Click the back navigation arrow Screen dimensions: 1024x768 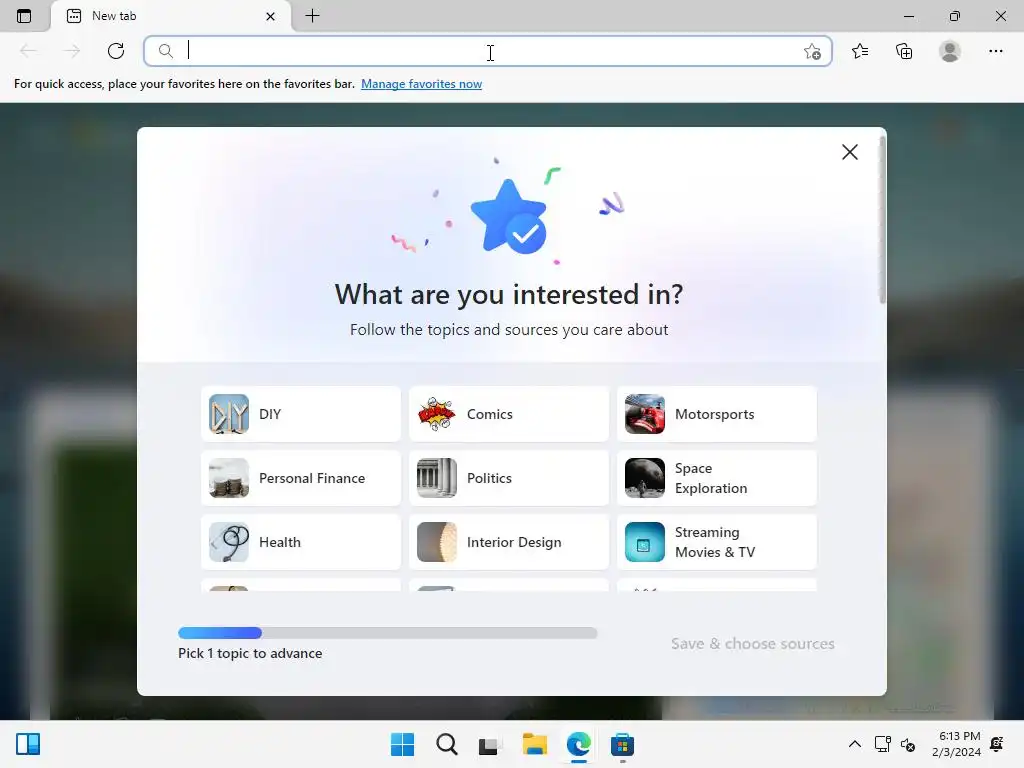tap(28, 51)
